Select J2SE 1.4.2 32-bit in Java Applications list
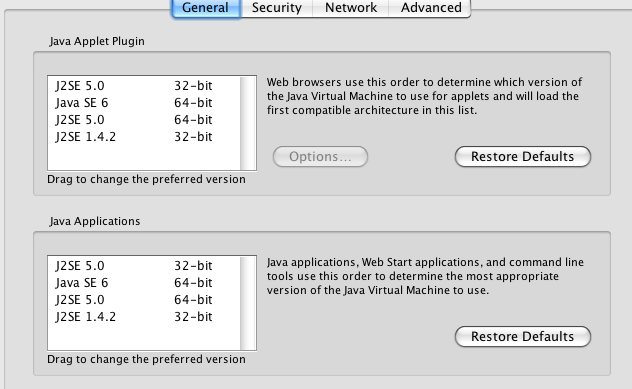This screenshot has height=389, width=632. point(144,317)
